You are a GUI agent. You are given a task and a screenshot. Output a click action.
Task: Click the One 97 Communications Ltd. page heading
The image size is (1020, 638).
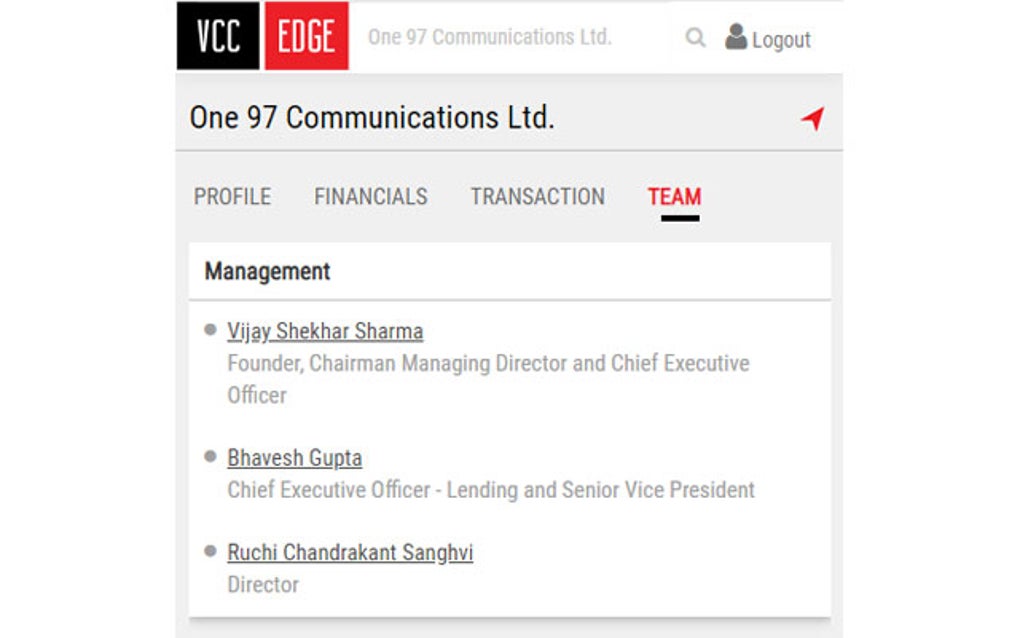point(371,118)
